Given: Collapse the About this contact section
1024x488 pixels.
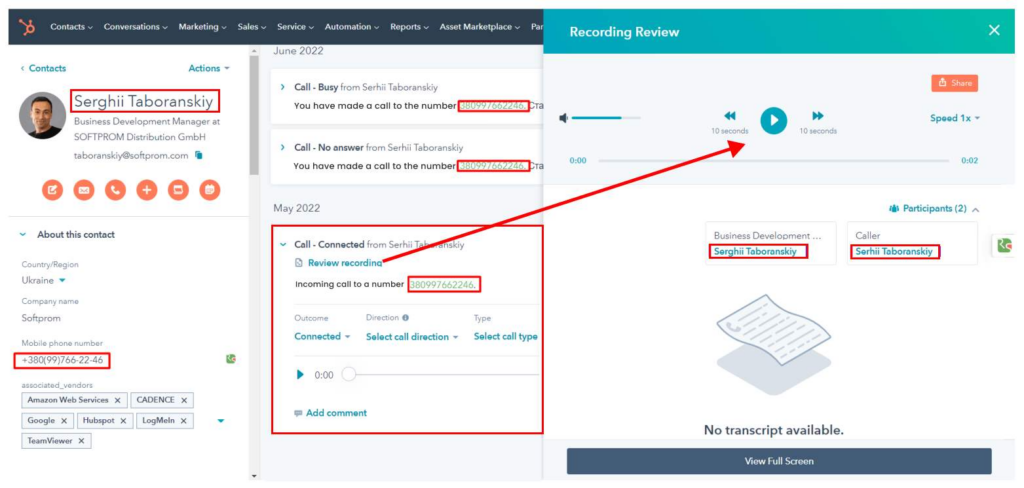Looking at the screenshot, I should [x=24, y=235].
